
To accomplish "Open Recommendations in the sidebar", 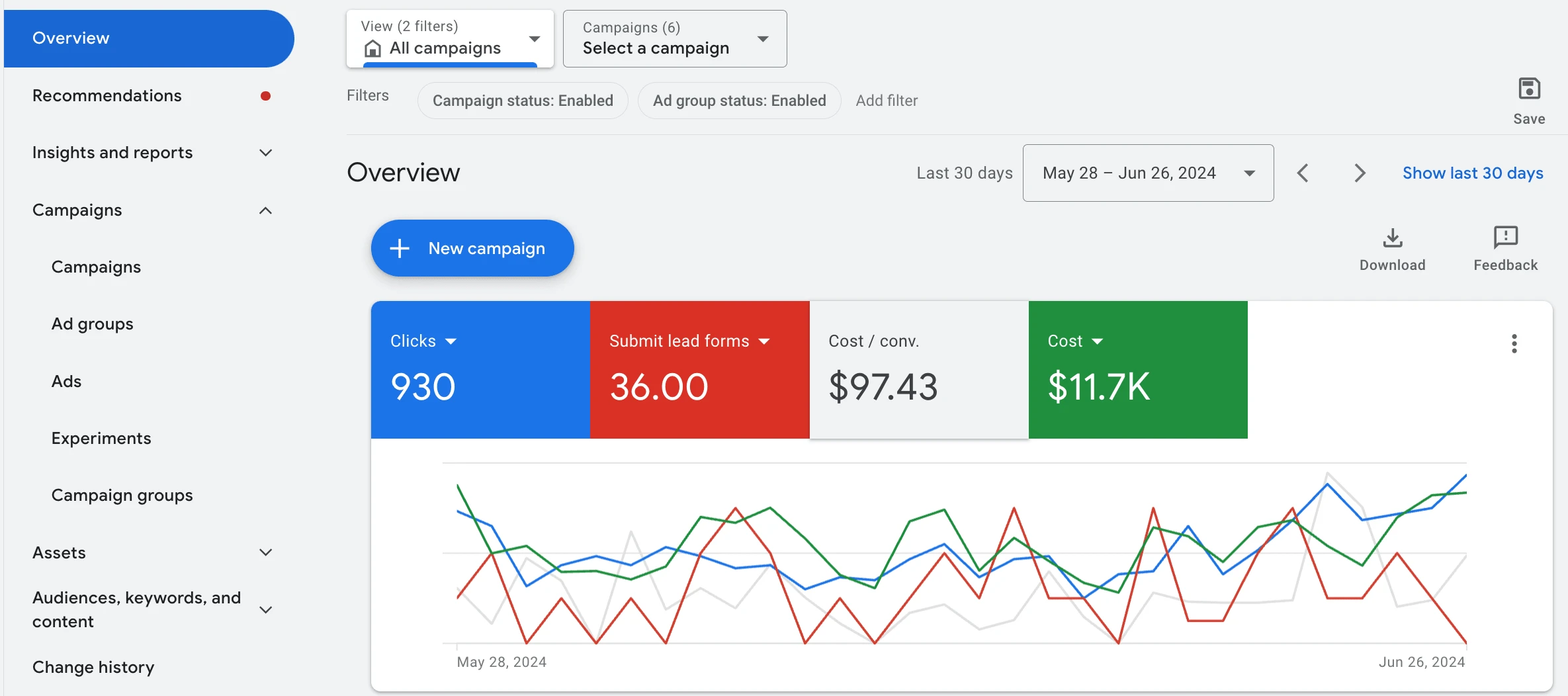I will 107,96.
